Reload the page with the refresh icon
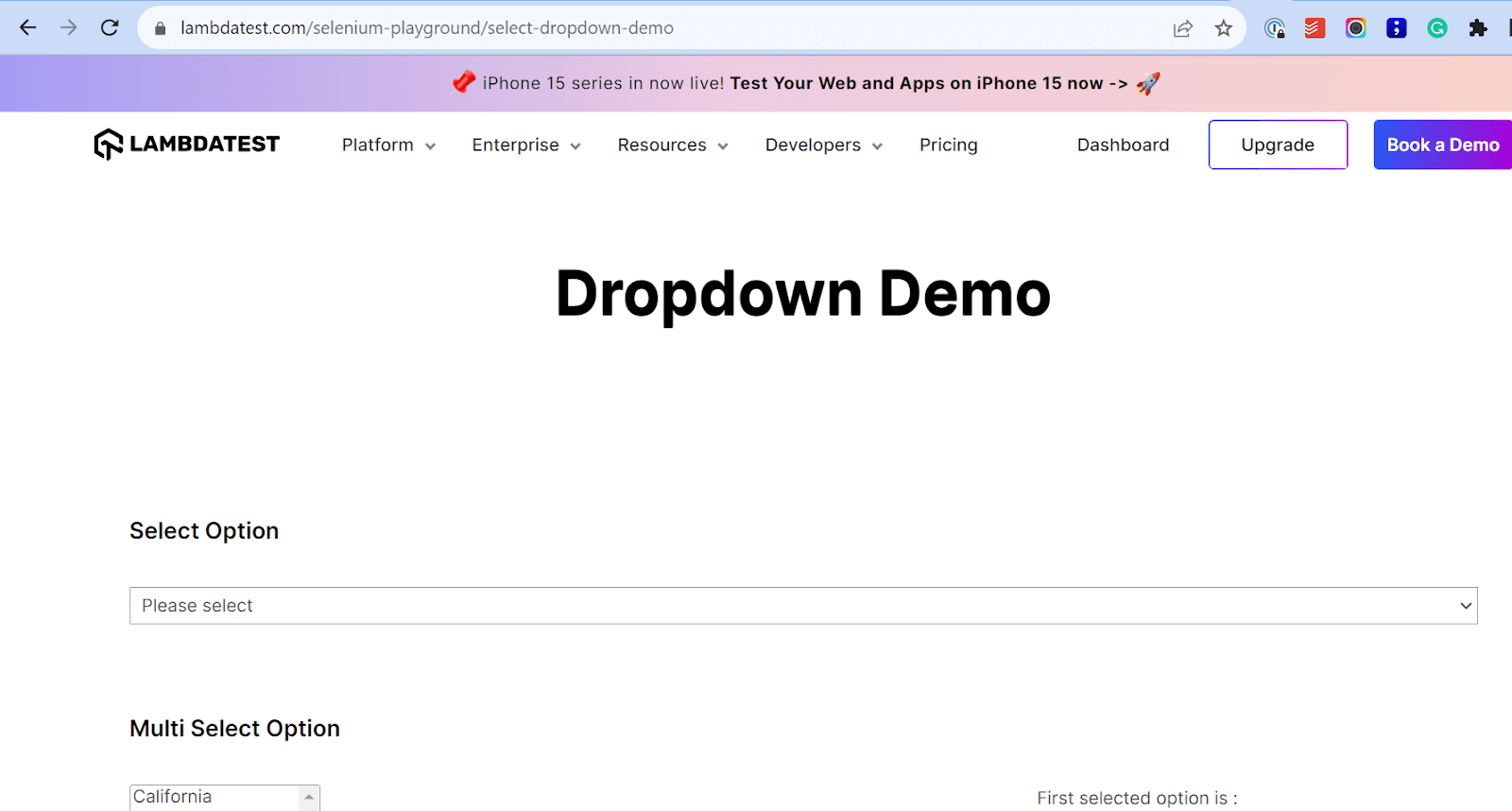The width and height of the screenshot is (1512, 811). [x=110, y=27]
